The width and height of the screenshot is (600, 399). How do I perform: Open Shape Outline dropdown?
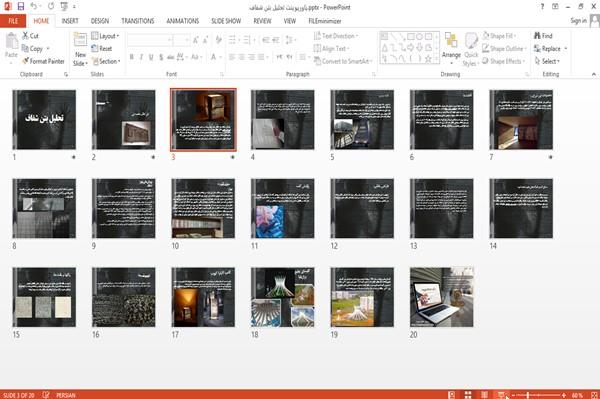pyautogui.click(x=504, y=49)
